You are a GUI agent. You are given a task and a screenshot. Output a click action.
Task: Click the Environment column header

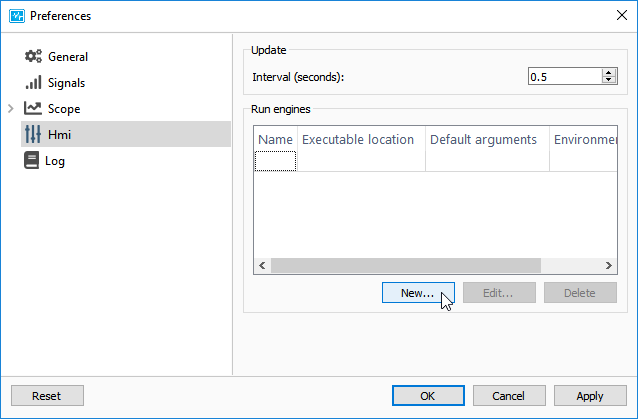[583, 140]
